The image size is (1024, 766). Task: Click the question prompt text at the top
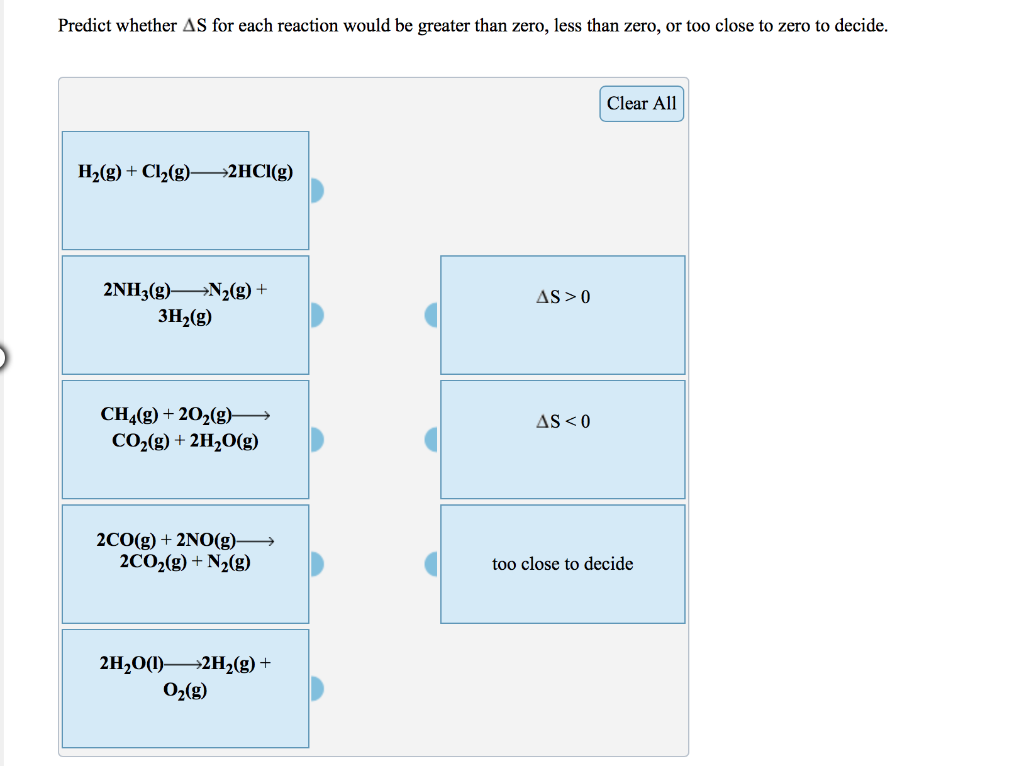(x=470, y=25)
